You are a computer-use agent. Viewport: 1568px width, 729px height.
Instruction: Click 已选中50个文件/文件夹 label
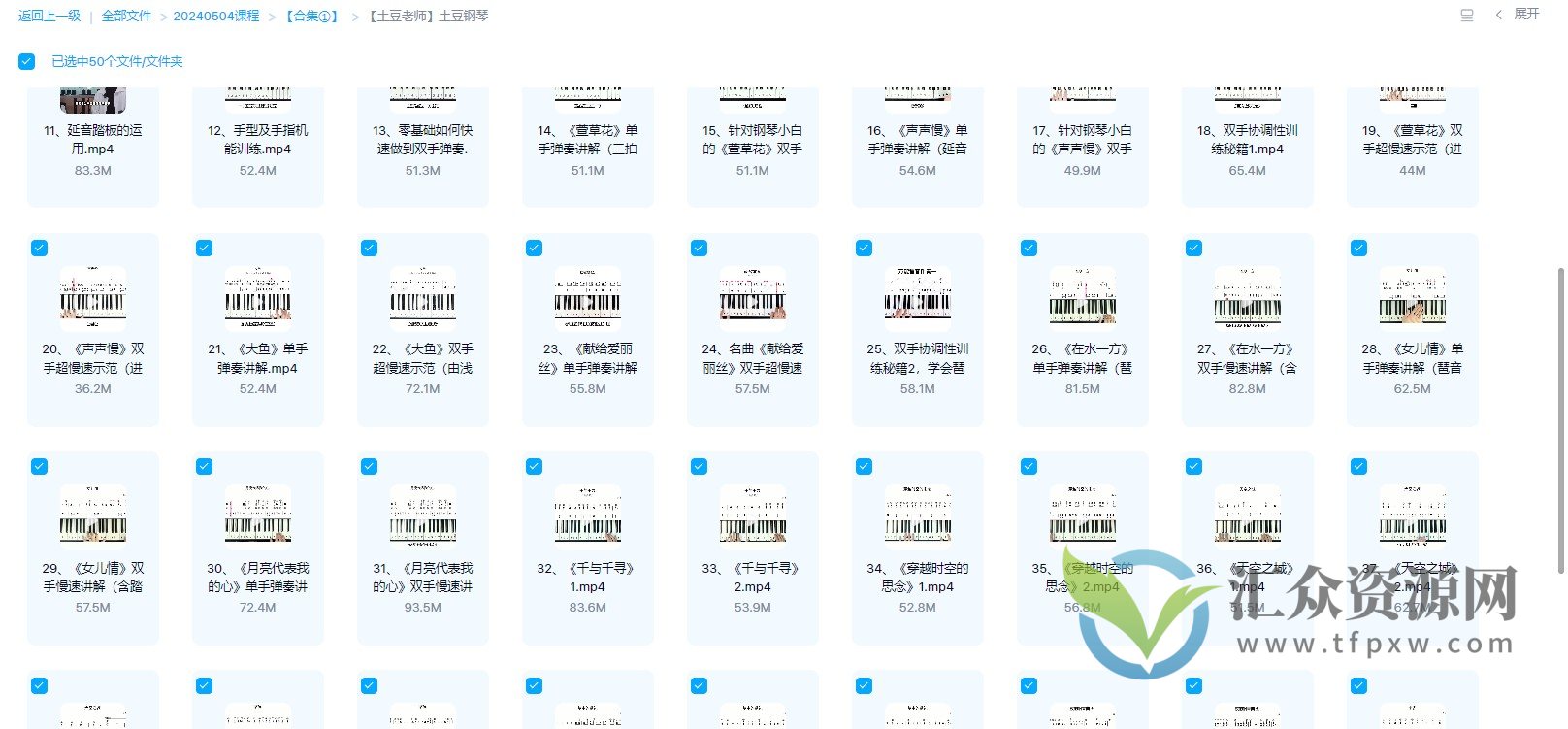tap(117, 61)
